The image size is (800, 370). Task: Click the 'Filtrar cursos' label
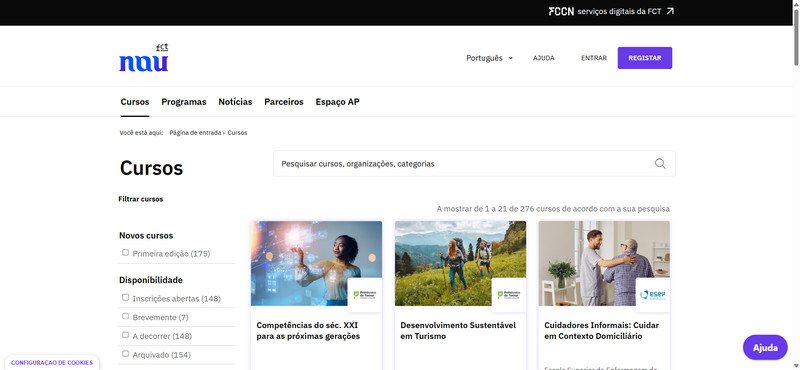coord(141,199)
